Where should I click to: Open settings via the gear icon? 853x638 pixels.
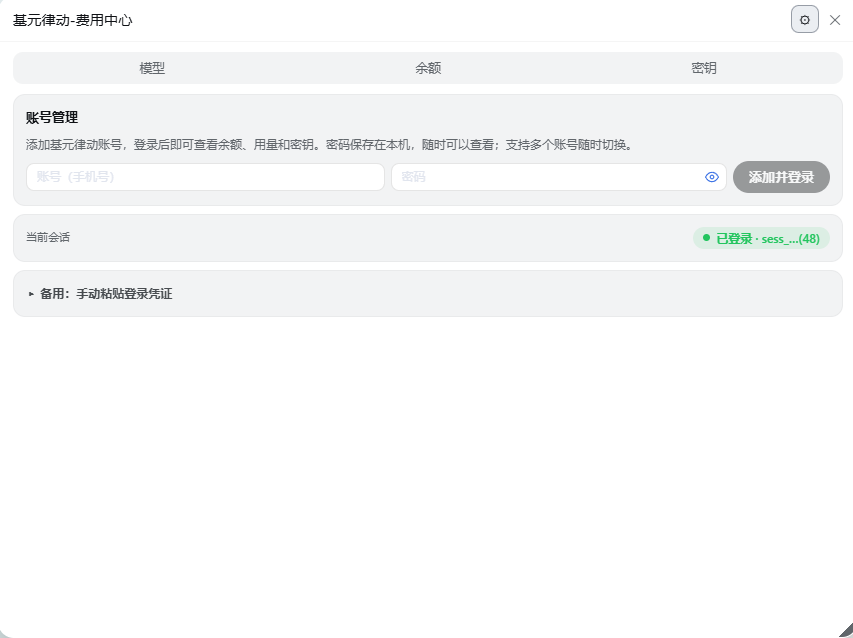804,20
